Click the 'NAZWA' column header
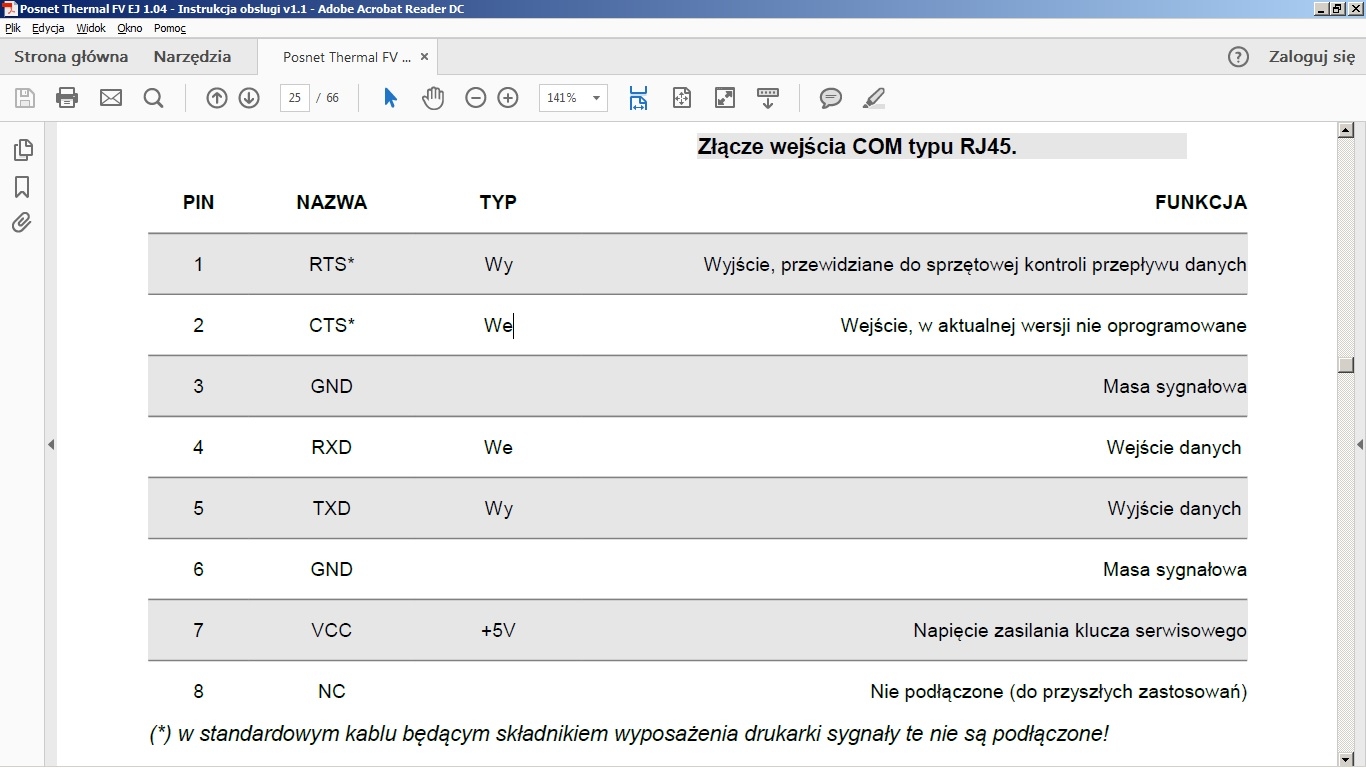 pyautogui.click(x=332, y=202)
